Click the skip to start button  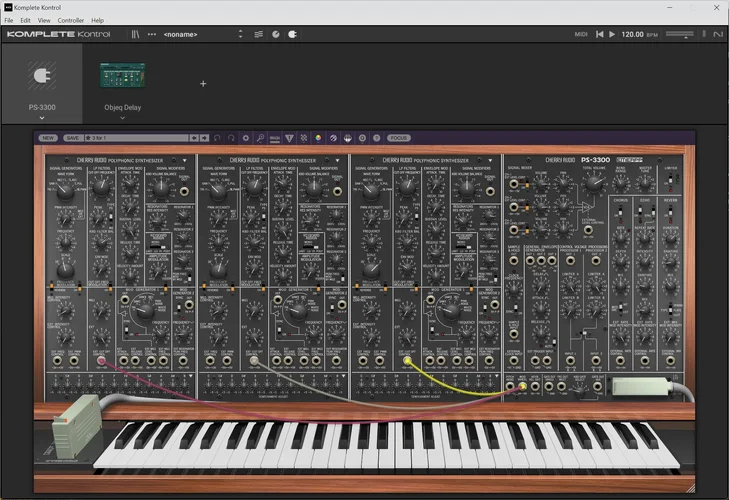coord(599,34)
